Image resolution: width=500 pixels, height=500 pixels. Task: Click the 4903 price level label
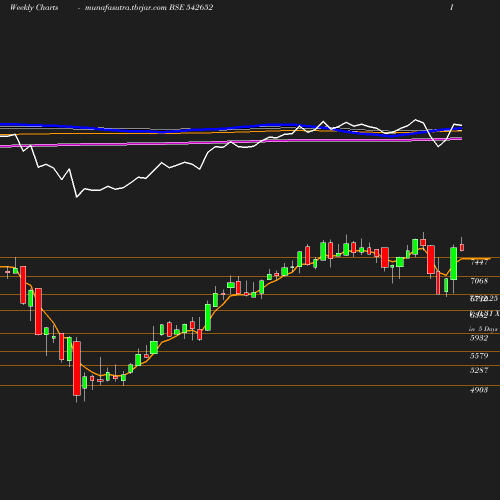pos(479,390)
